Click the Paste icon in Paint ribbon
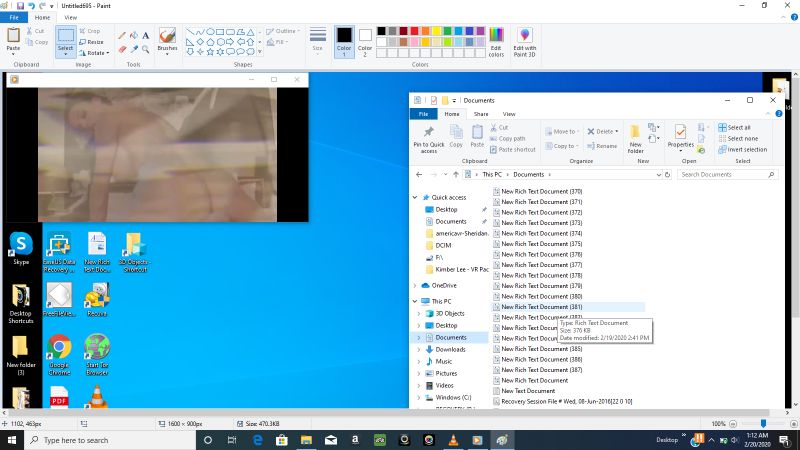This screenshot has height=450, width=800. 13,35
